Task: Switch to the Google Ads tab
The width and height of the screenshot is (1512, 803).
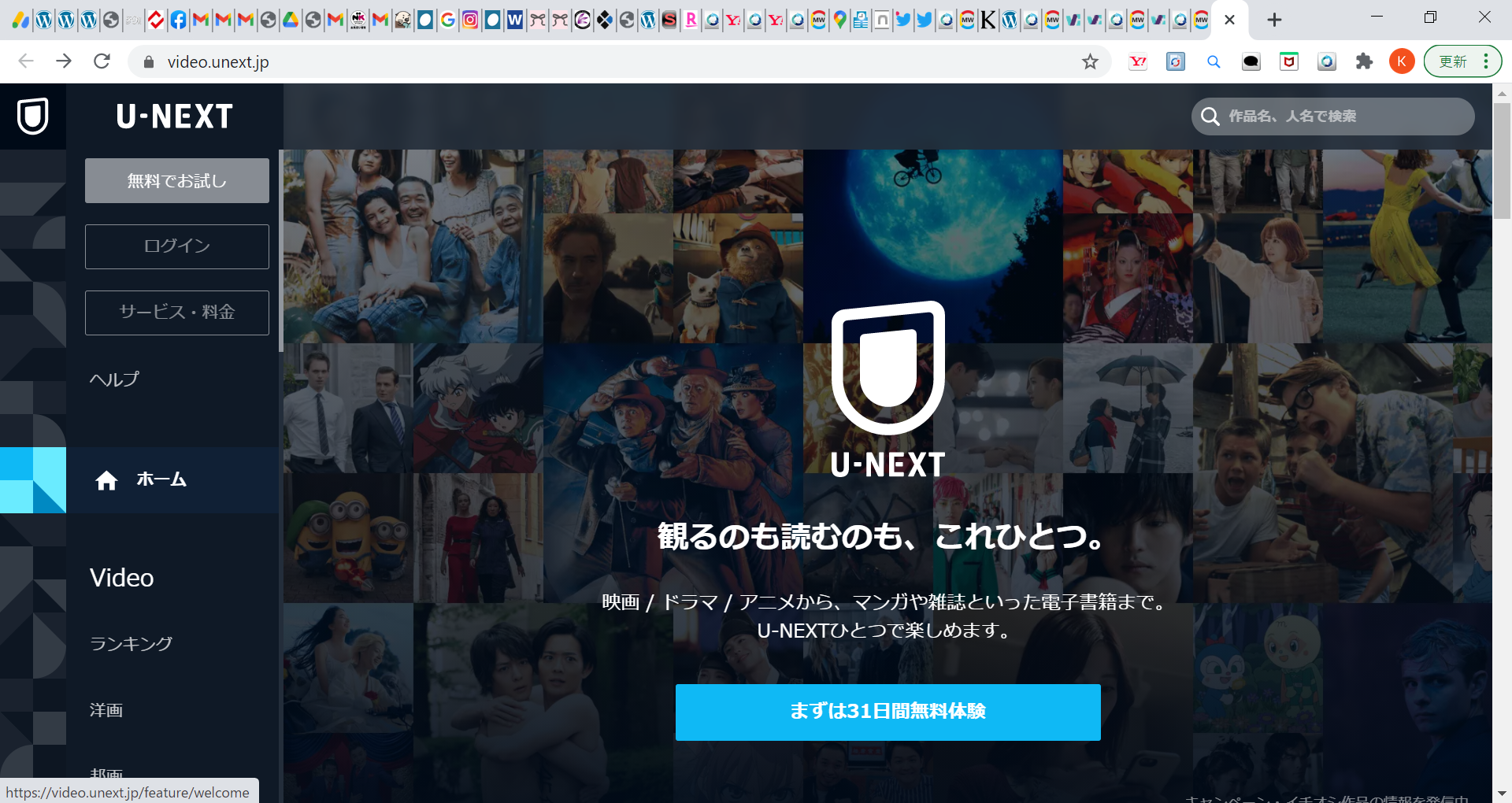Action: [x=20, y=20]
